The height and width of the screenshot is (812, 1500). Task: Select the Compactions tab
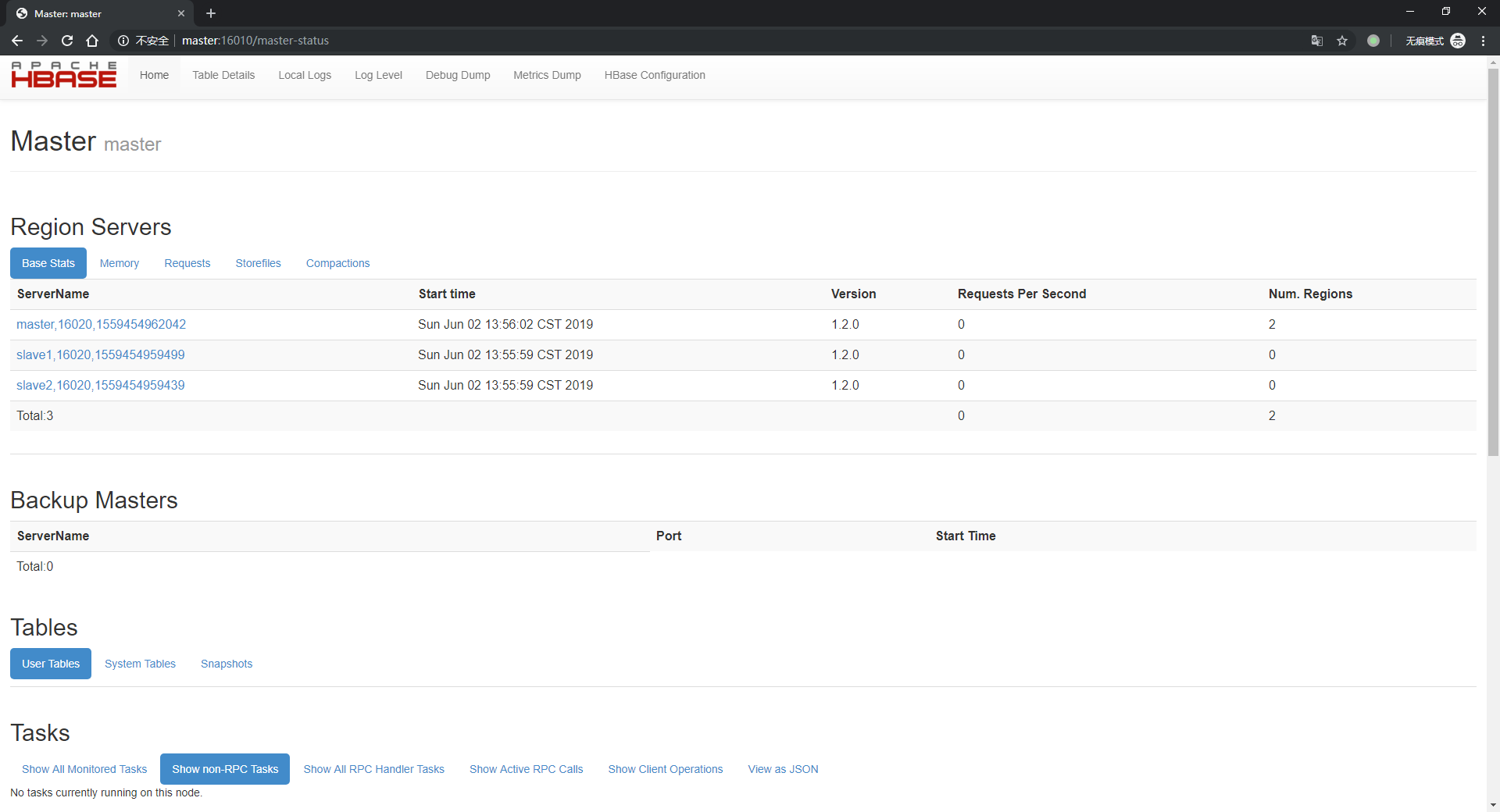pyautogui.click(x=337, y=263)
